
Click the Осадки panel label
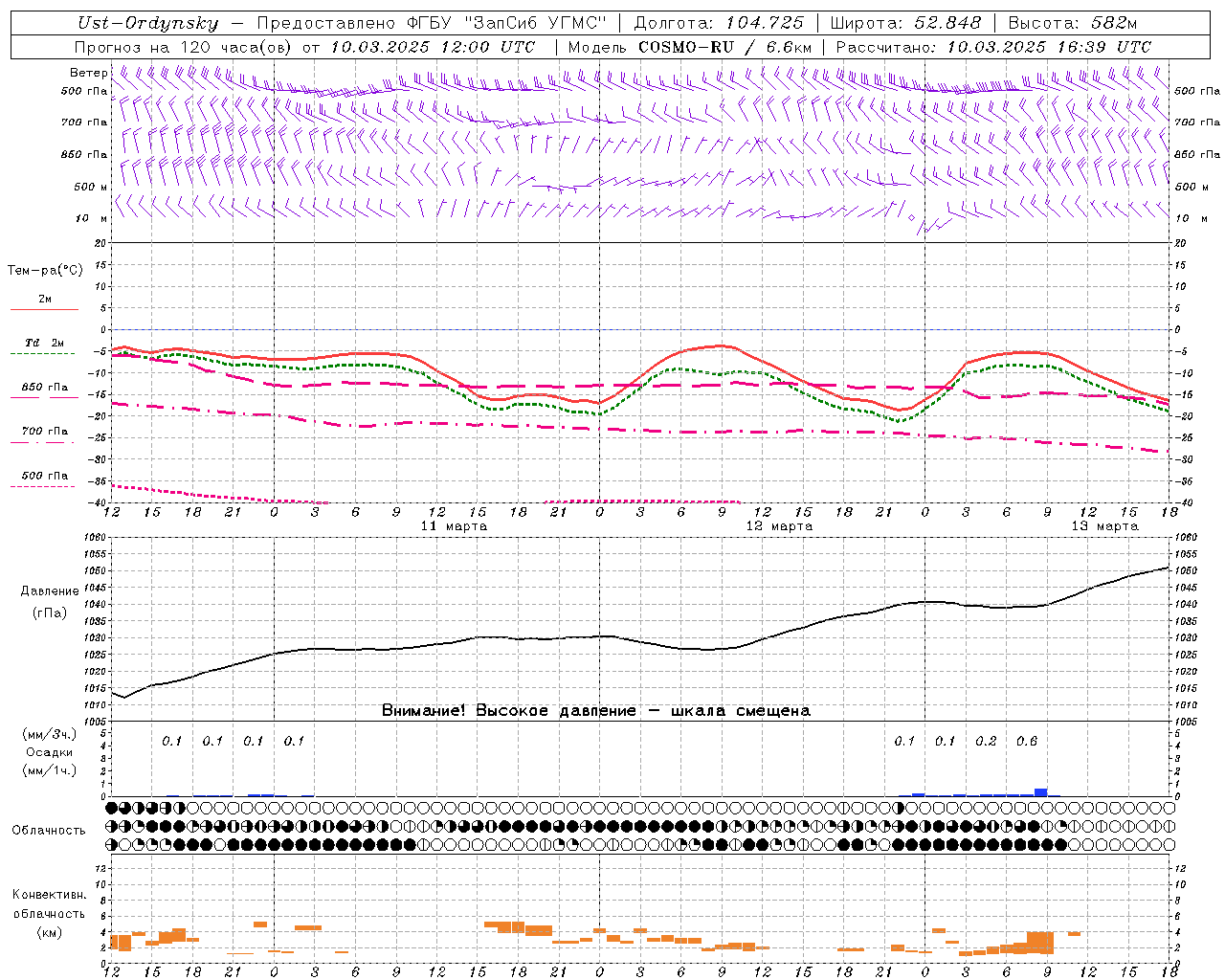[x=50, y=753]
